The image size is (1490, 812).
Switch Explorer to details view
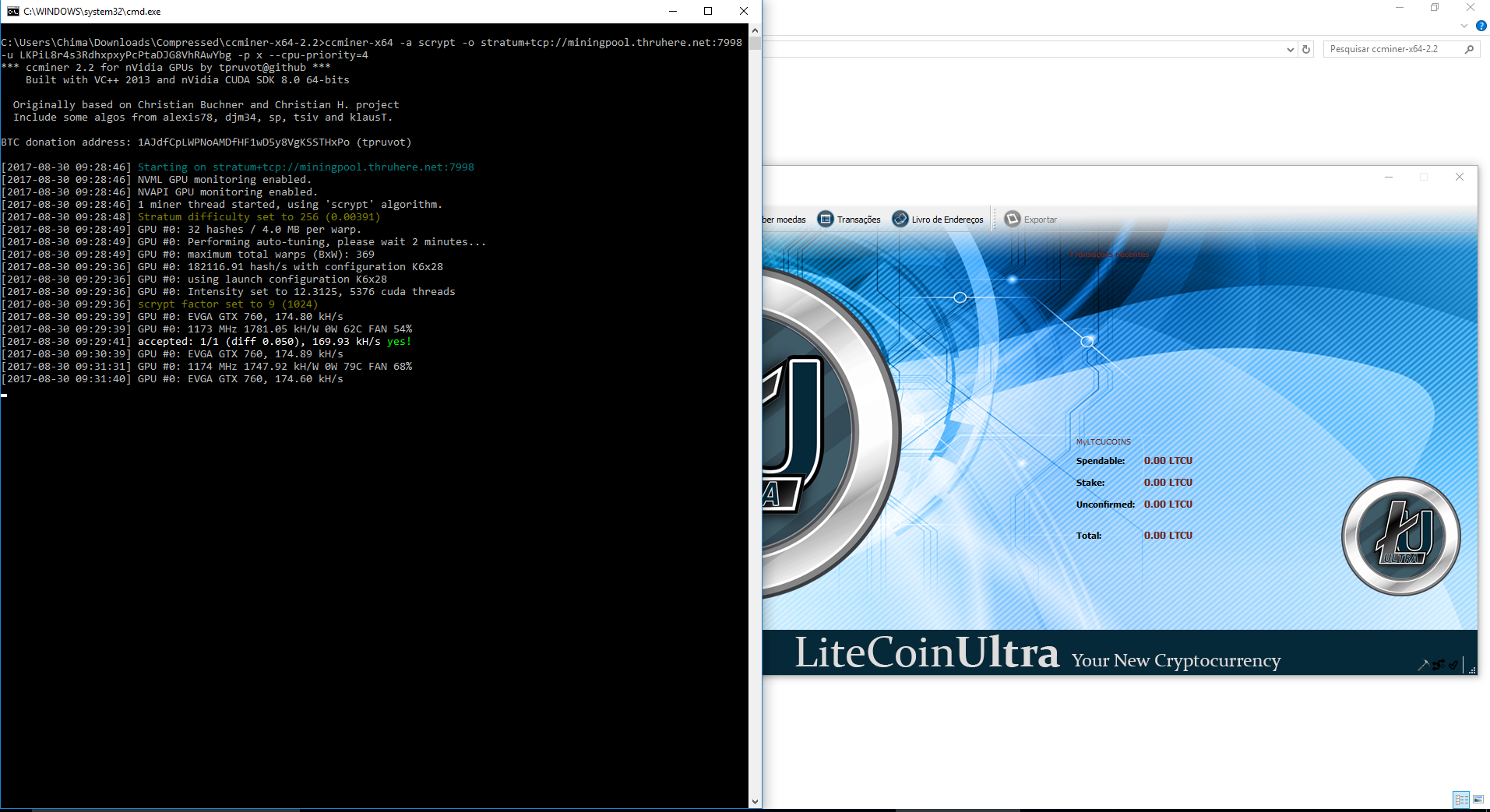click(1461, 800)
